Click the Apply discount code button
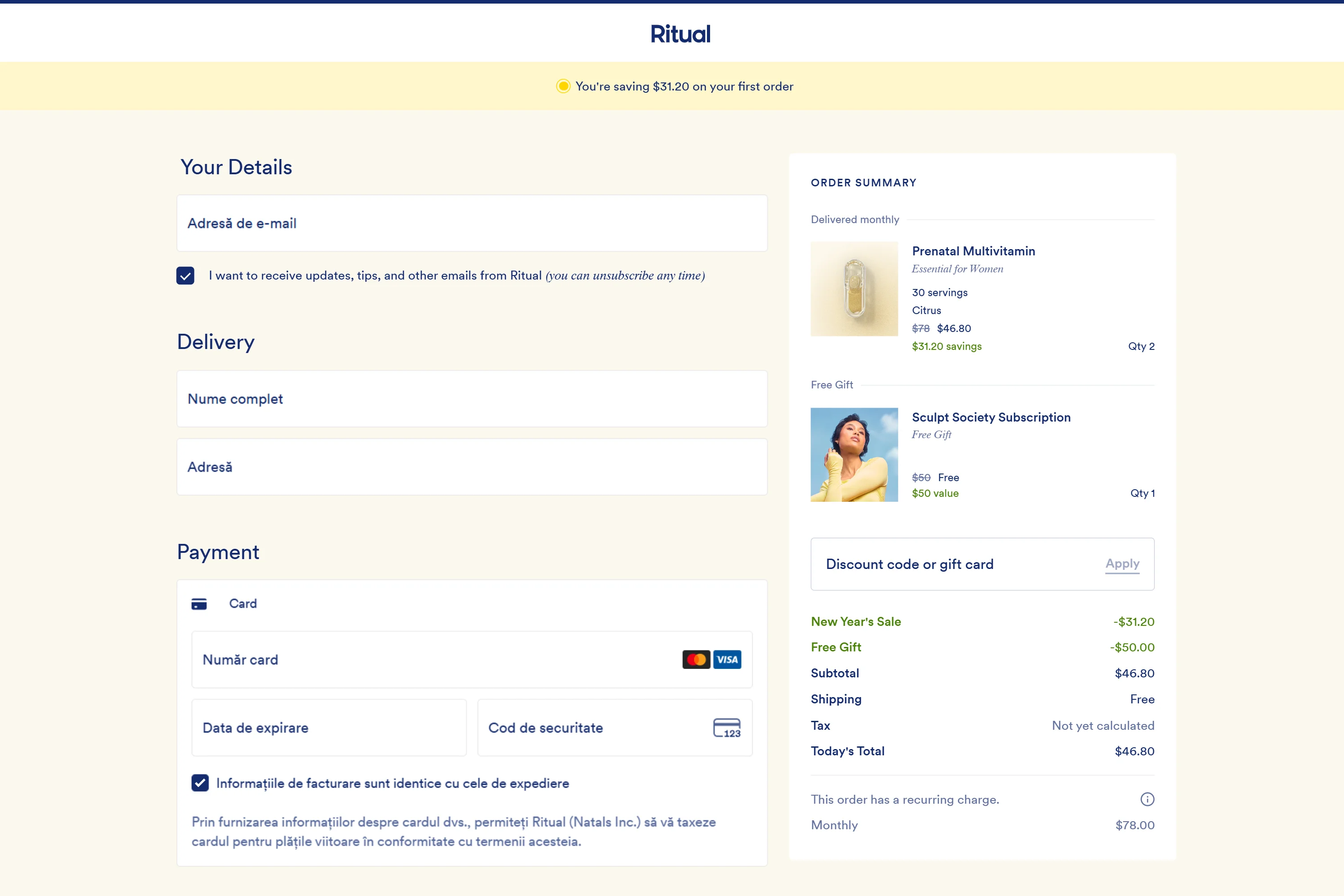 1122,564
